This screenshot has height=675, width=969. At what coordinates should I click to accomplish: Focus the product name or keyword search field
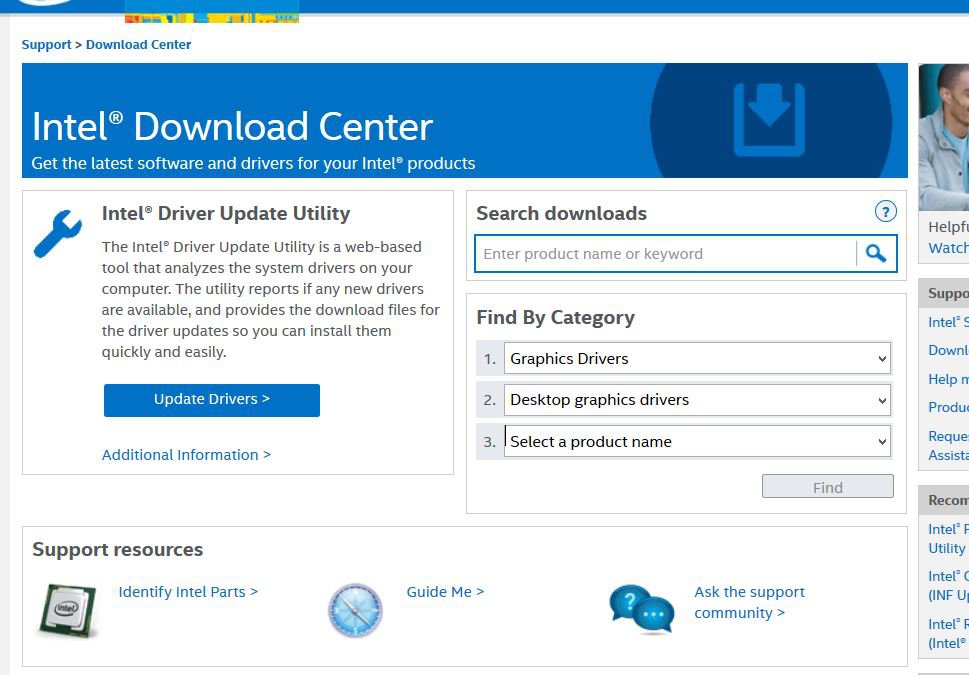pyautogui.click(x=665, y=254)
